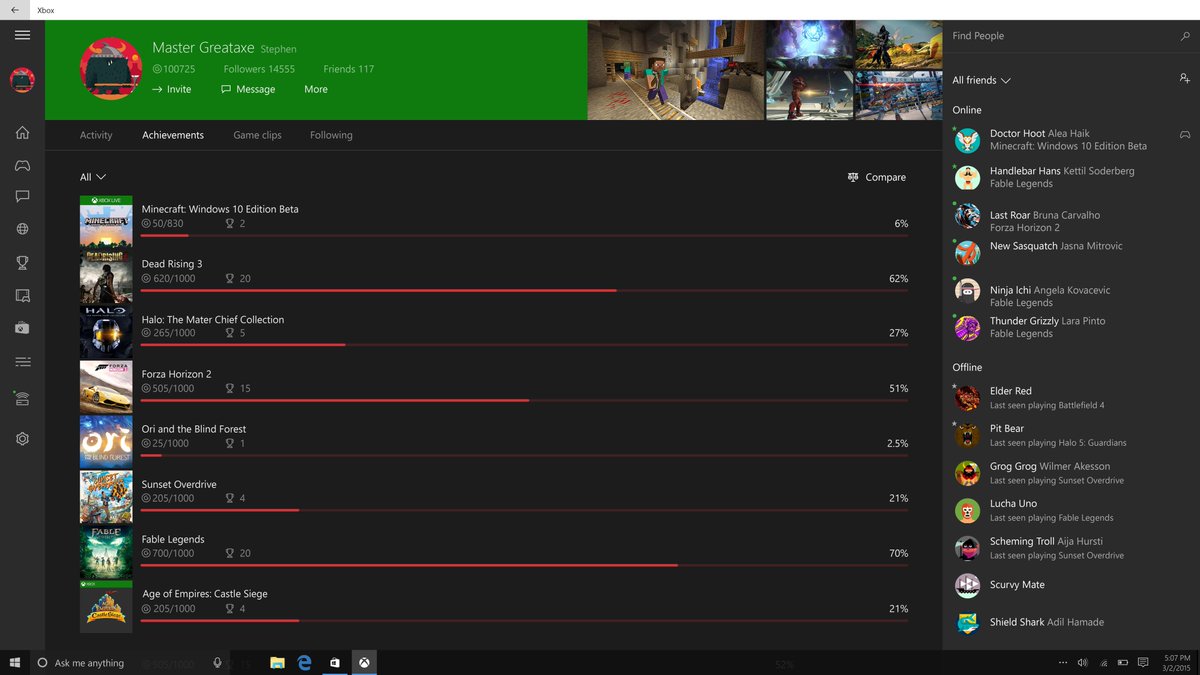Screen dimensions: 1200x675
Task: Click Fable Legends progress bar
Action: coord(524,565)
